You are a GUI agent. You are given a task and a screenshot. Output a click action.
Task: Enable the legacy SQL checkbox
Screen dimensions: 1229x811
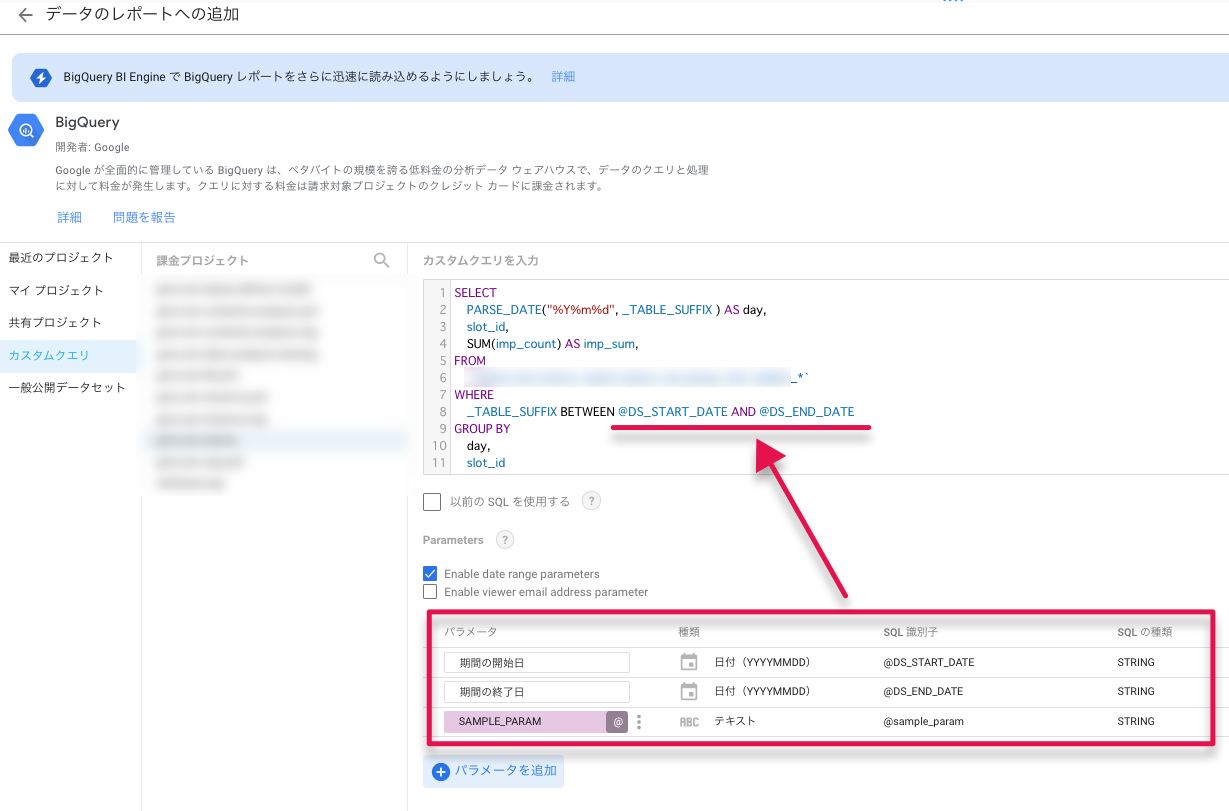pos(432,502)
